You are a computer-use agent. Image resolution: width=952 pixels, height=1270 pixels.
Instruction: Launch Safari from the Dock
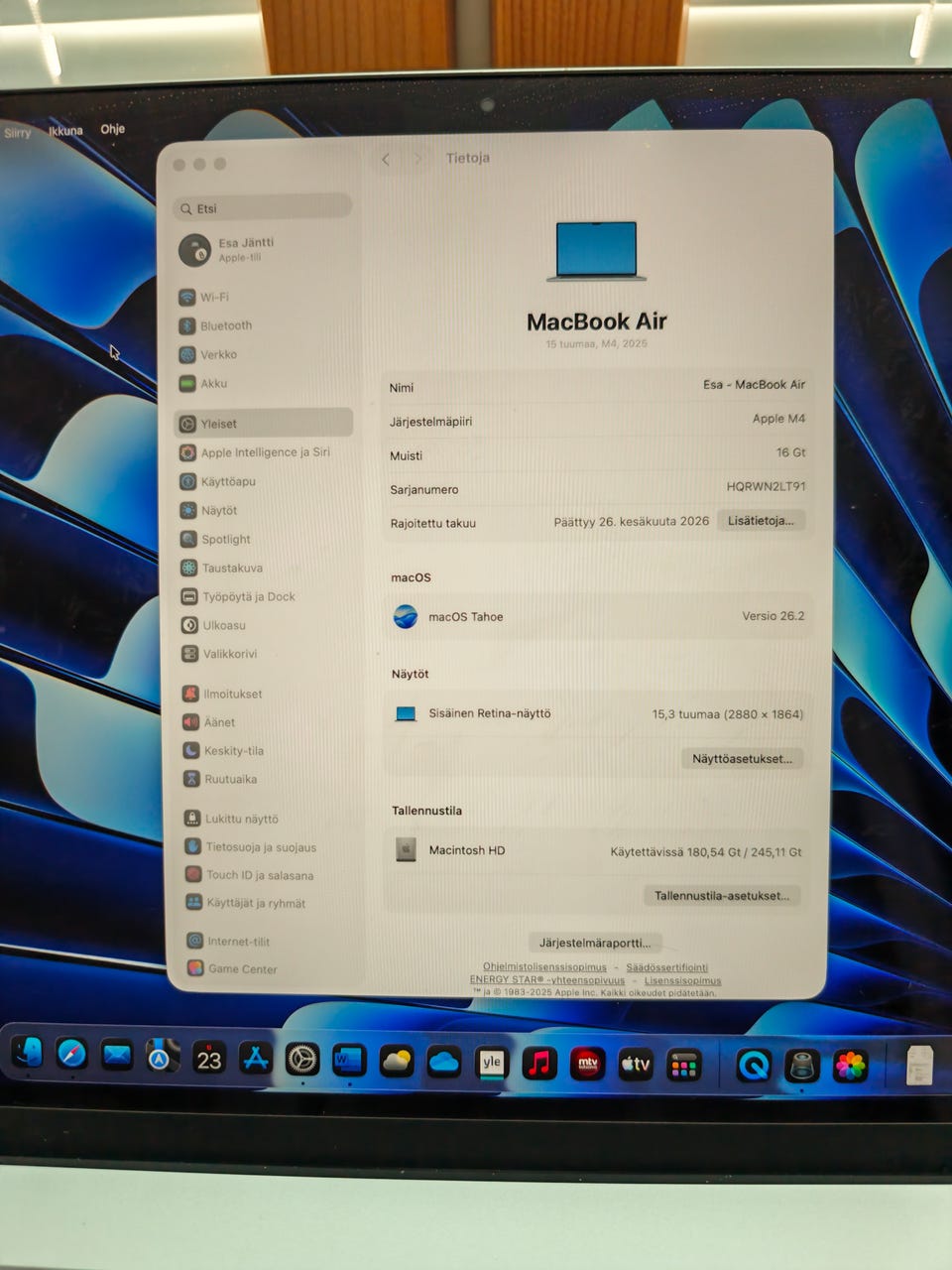coord(71,1054)
